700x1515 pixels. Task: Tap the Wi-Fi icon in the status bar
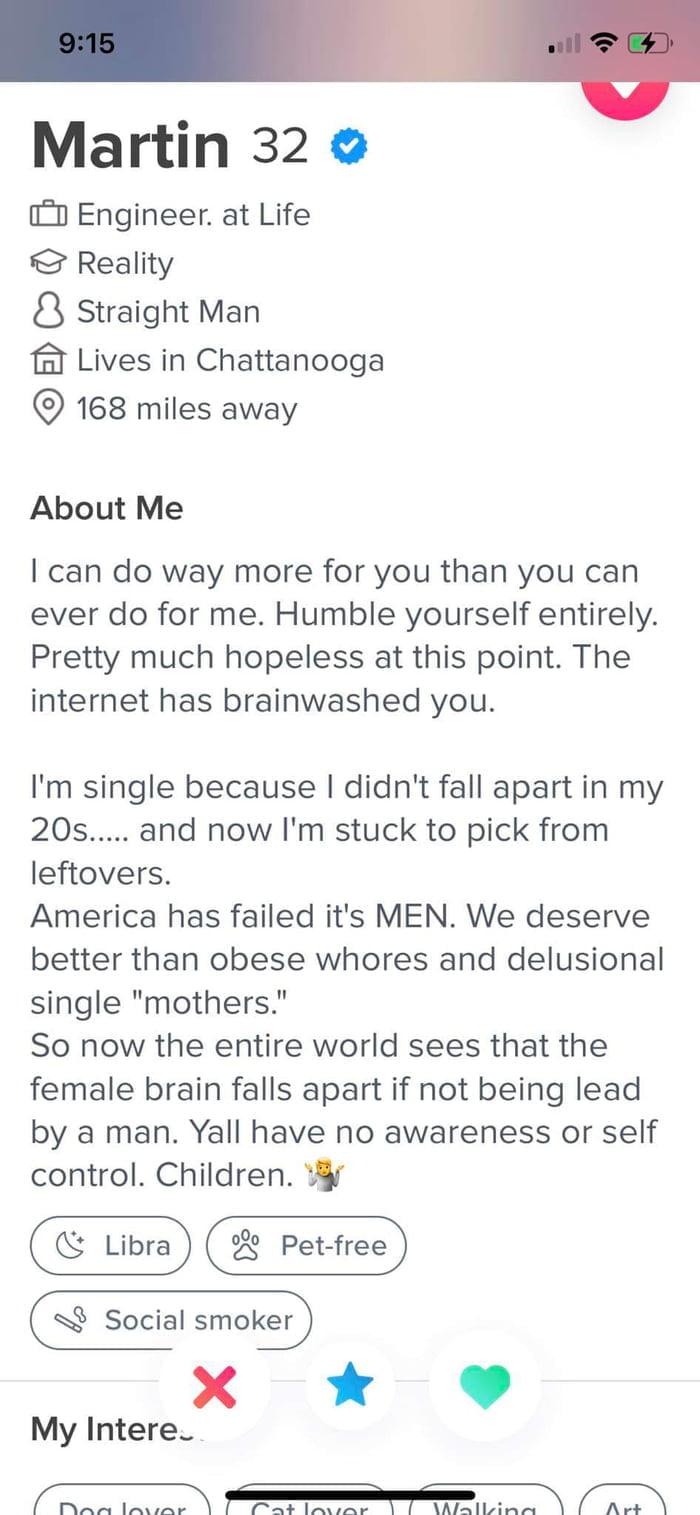pos(604,43)
